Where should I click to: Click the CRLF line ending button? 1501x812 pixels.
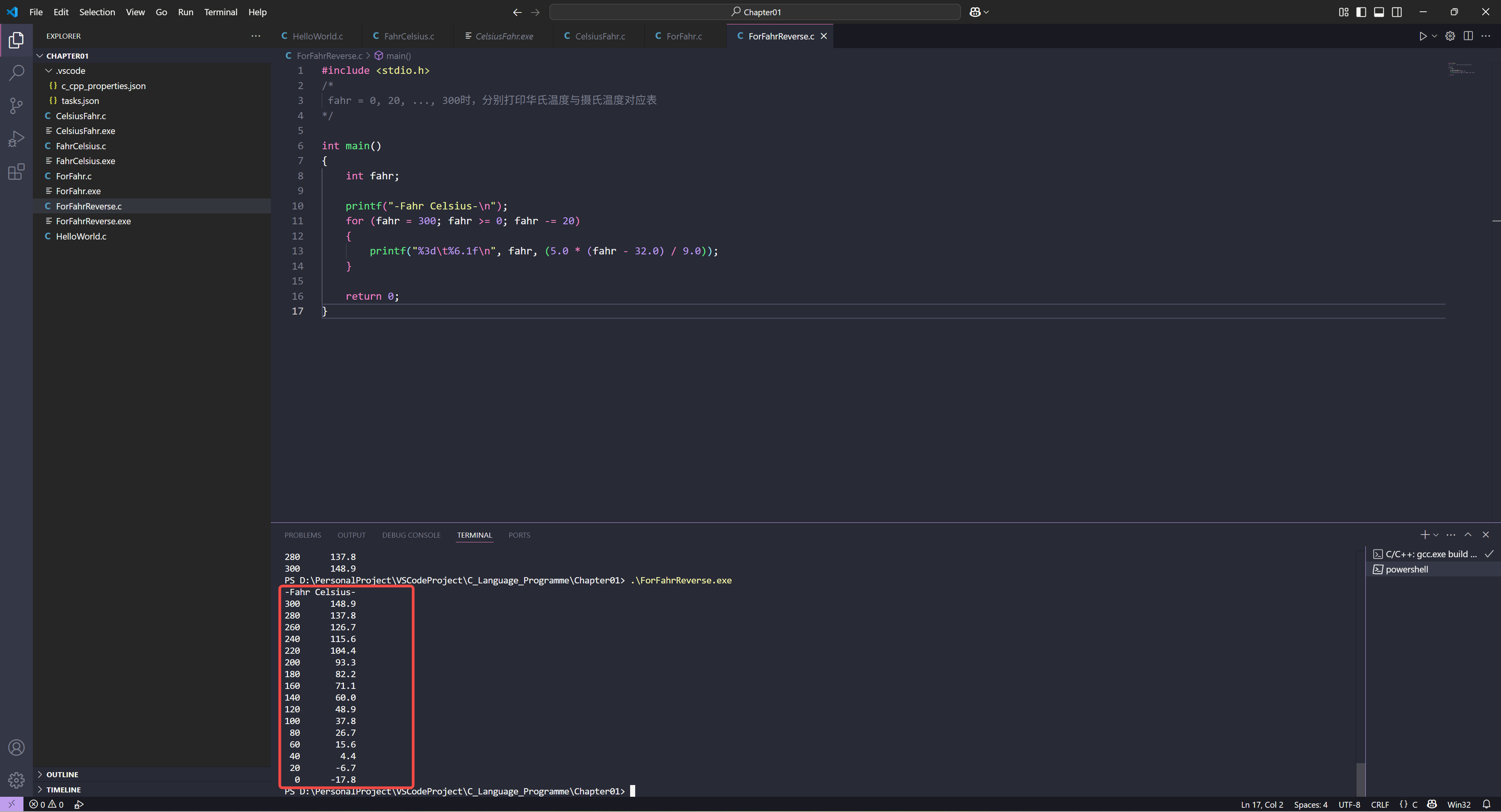1379,805
